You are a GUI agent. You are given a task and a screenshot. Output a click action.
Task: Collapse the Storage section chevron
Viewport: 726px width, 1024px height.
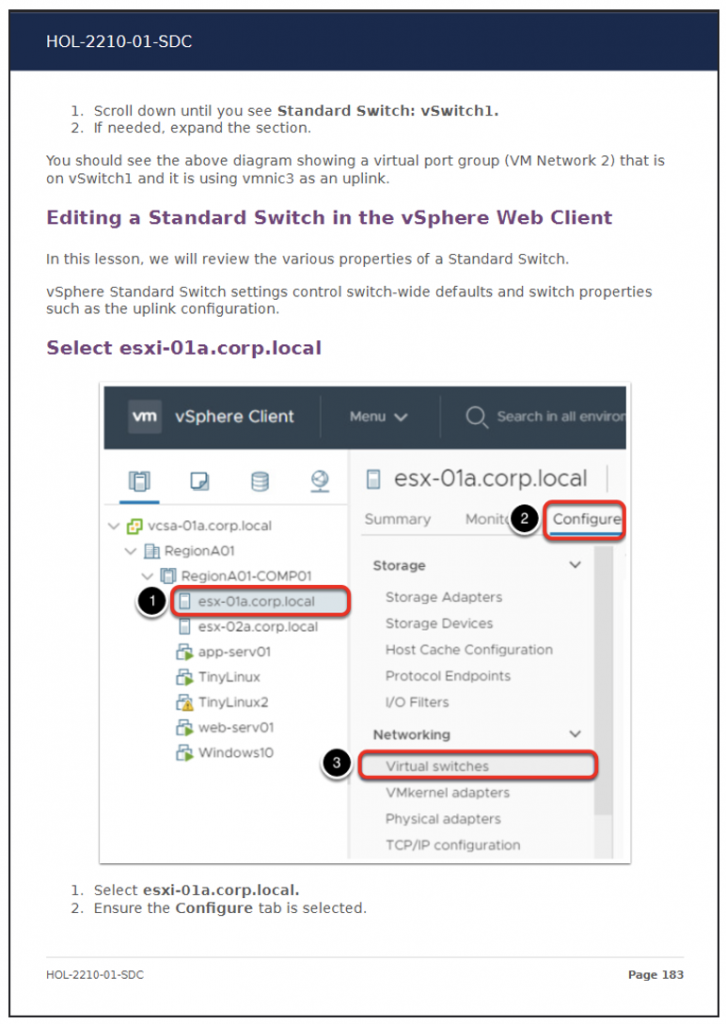pos(575,565)
